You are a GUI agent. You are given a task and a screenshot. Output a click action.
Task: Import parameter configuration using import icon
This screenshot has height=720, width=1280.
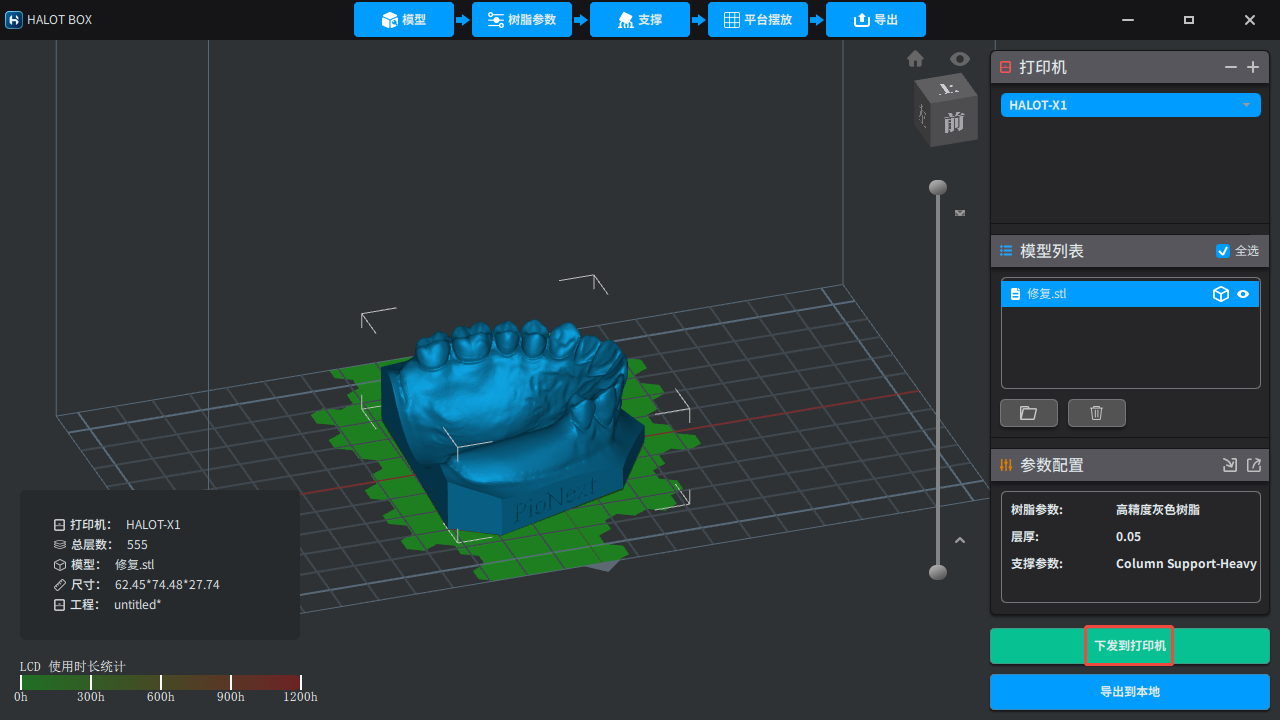[1230, 465]
